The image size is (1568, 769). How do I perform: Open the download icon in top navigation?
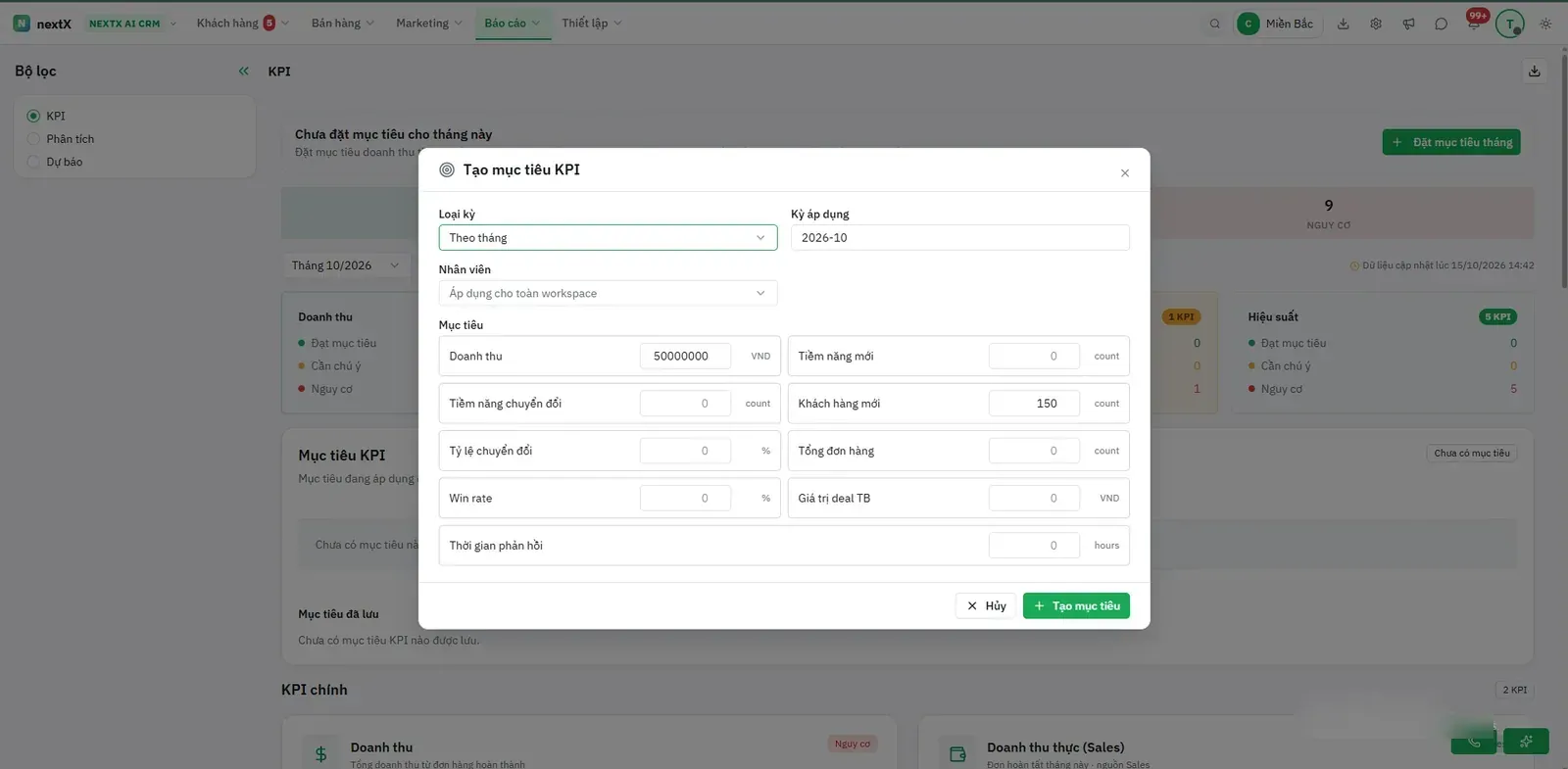[1343, 24]
